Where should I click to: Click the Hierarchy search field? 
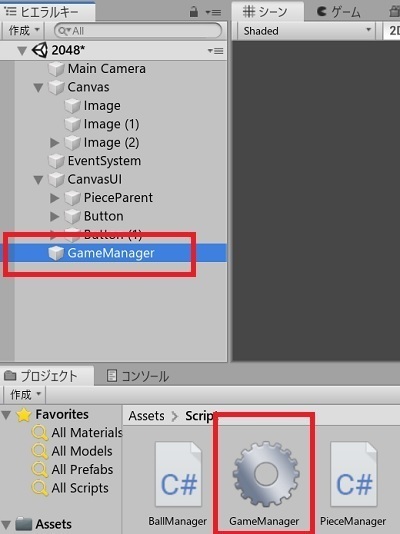[138, 31]
